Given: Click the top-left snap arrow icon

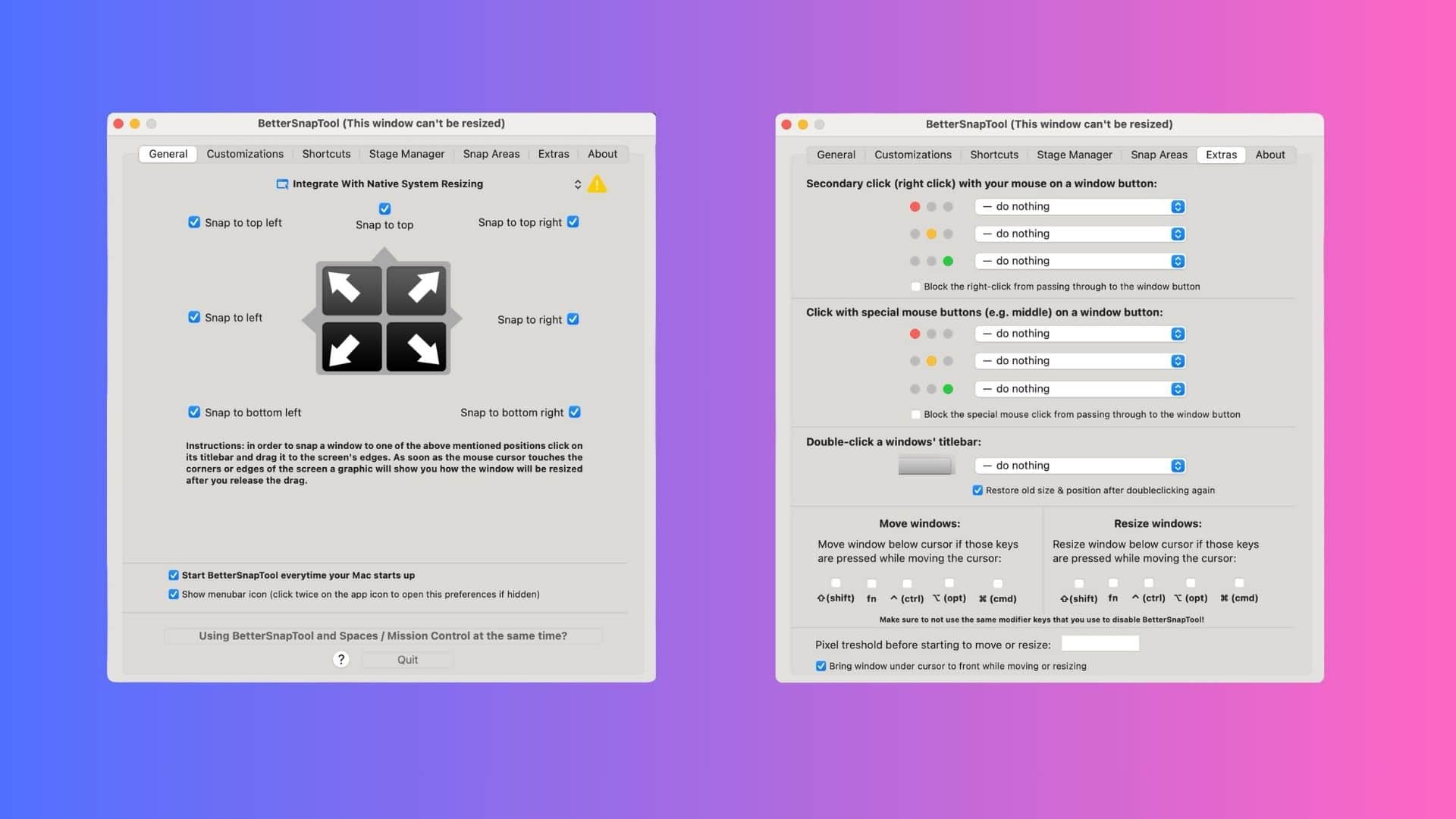Looking at the screenshot, I should (x=350, y=289).
